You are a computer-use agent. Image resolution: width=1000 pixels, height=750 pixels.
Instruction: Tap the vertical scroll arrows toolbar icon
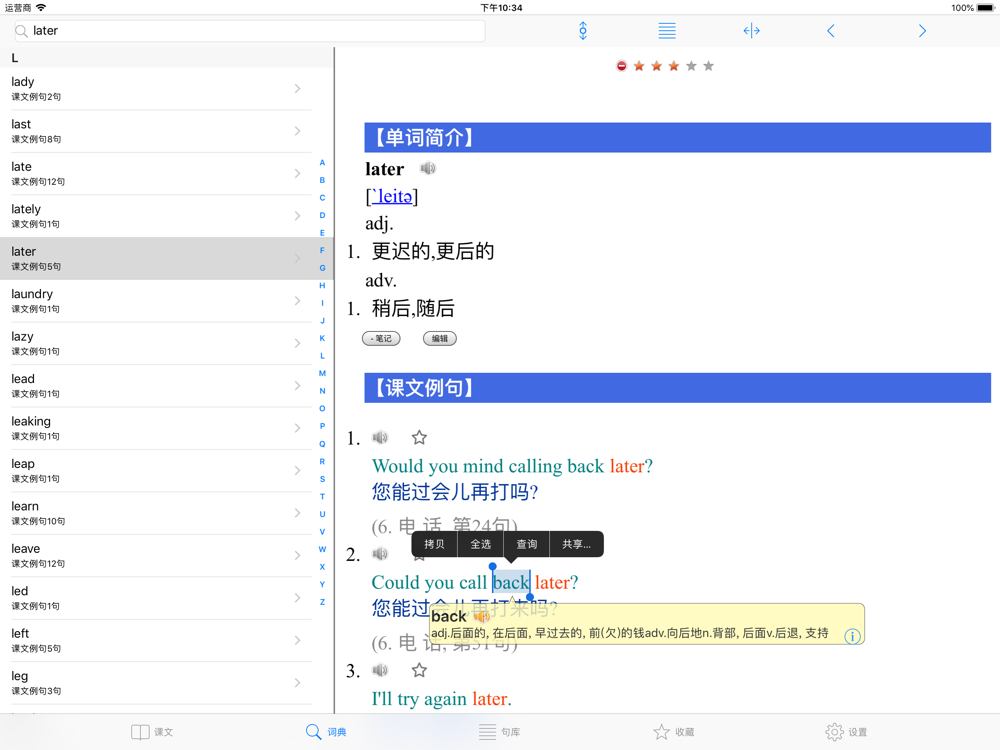pyautogui.click(x=583, y=31)
